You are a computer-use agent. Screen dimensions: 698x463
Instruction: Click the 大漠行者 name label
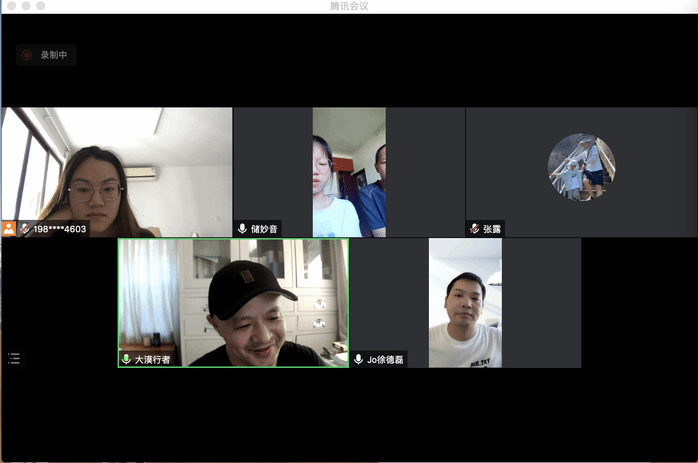[153, 358]
